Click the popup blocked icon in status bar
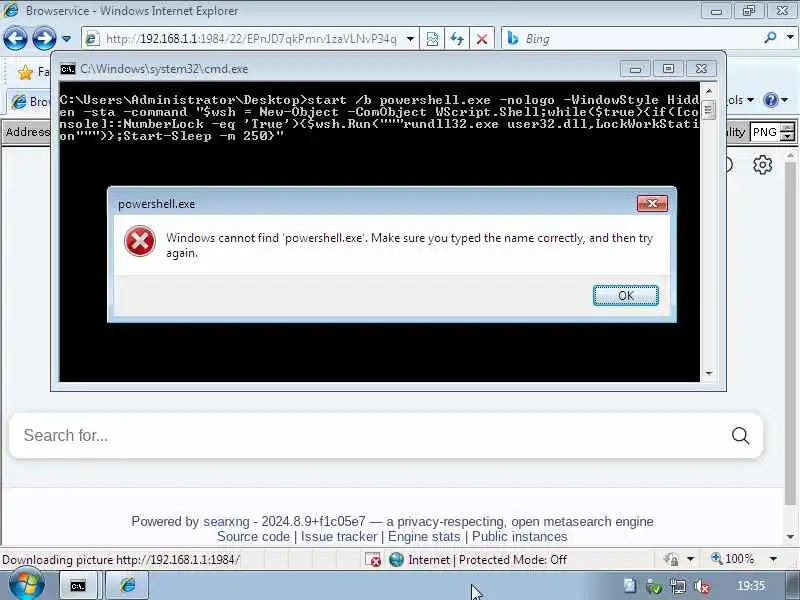This screenshot has height=600, width=800. click(373, 560)
